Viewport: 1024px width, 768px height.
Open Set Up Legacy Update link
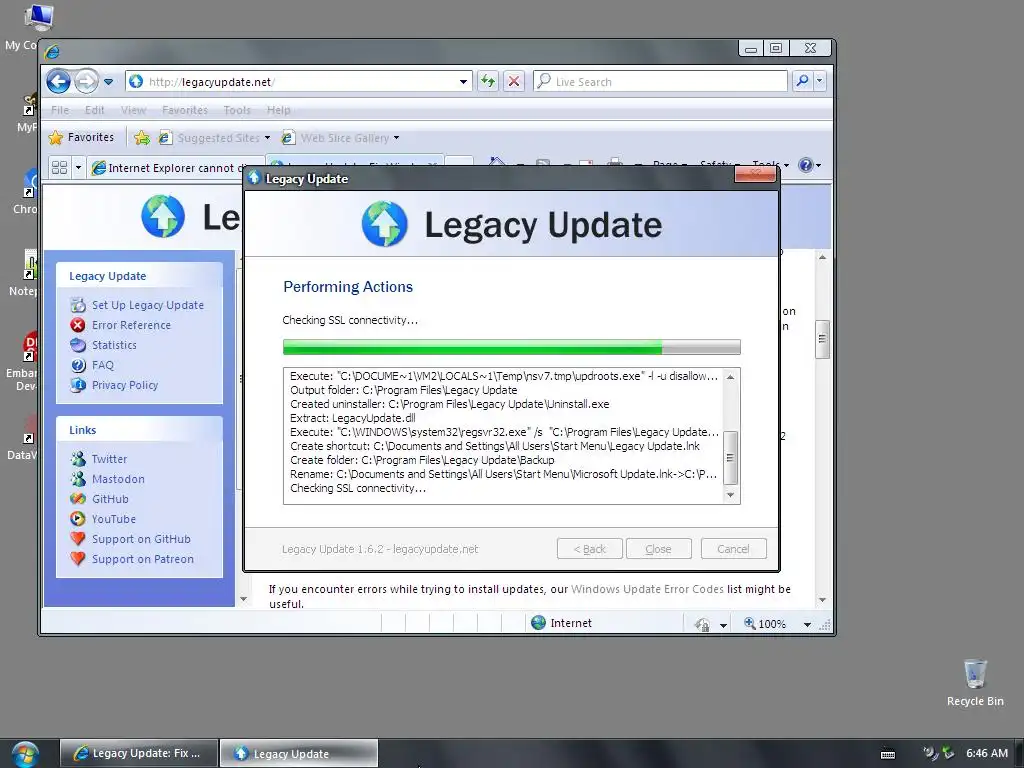[148, 305]
